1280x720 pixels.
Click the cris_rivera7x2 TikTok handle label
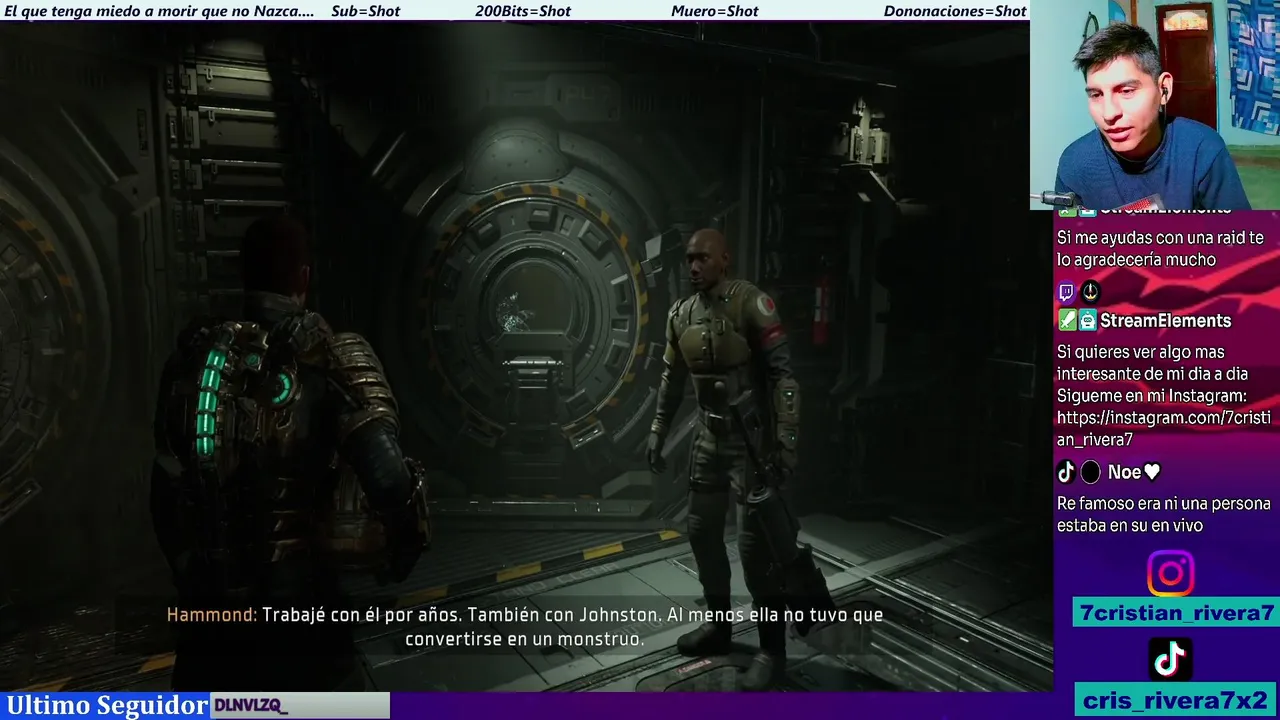pyautogui.click(x=1175, y=700)
